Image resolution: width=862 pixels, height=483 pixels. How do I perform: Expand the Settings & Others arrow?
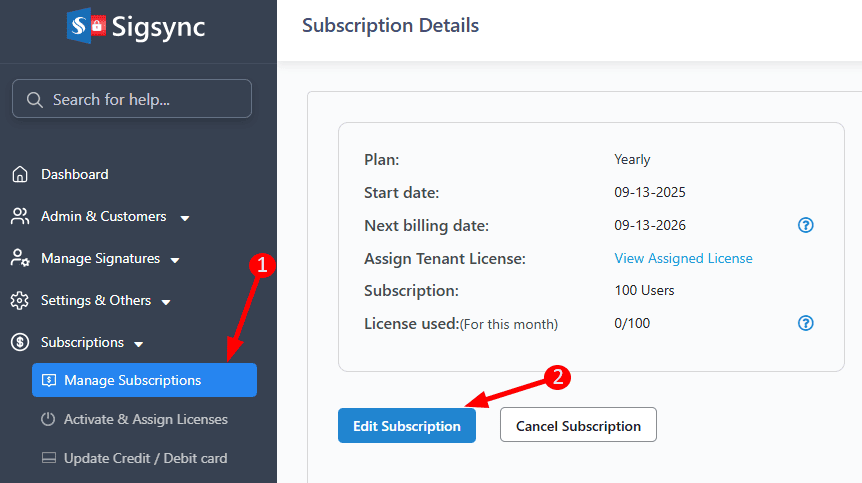pyautogui.click(x=166, y=302)
